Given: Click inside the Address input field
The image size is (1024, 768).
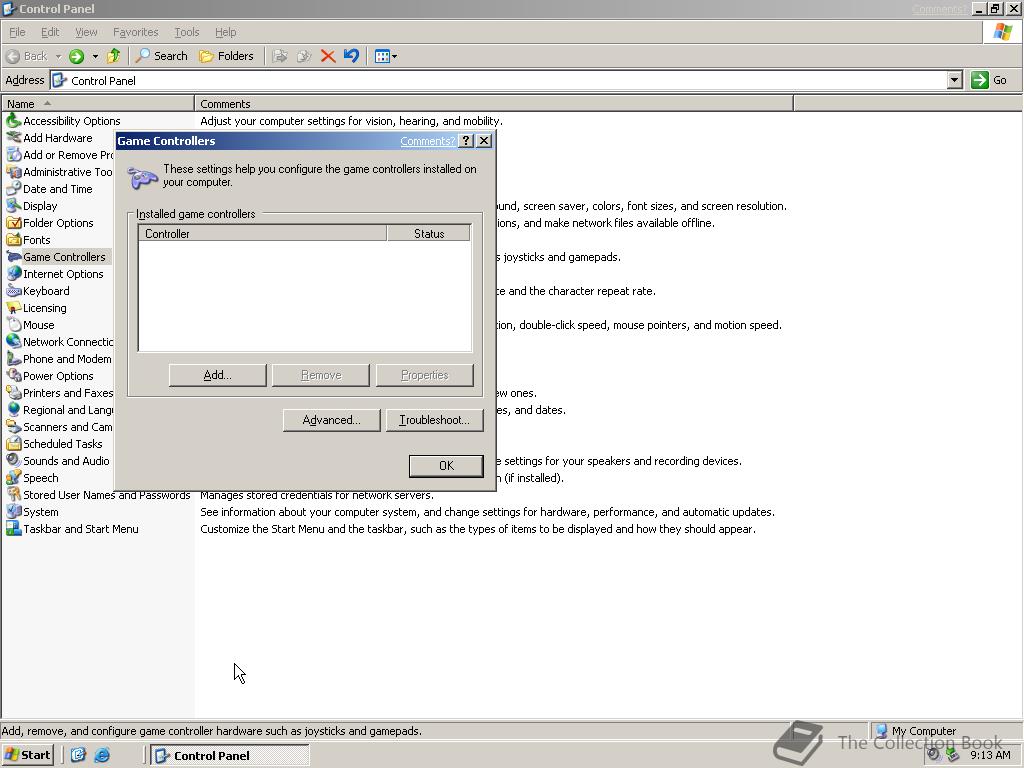Looking at the screenshot, I should click(x=499, y=80).
